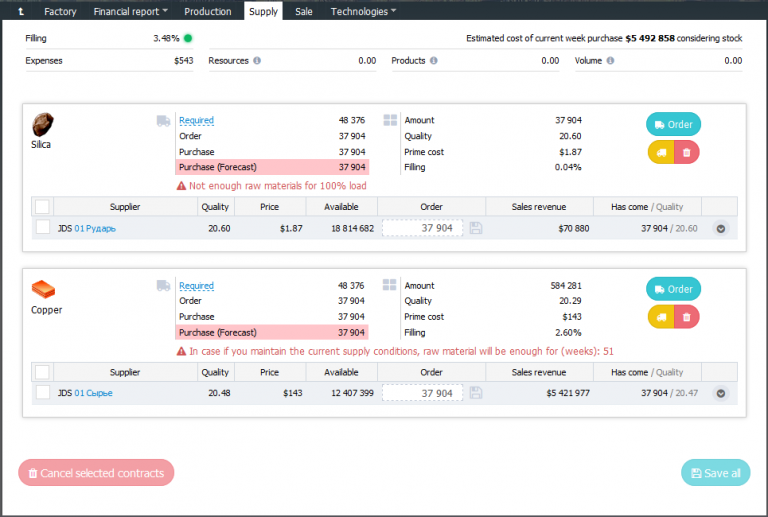Open the Sale tab
The image size is (768, 517).
click(x=303, y=12)
